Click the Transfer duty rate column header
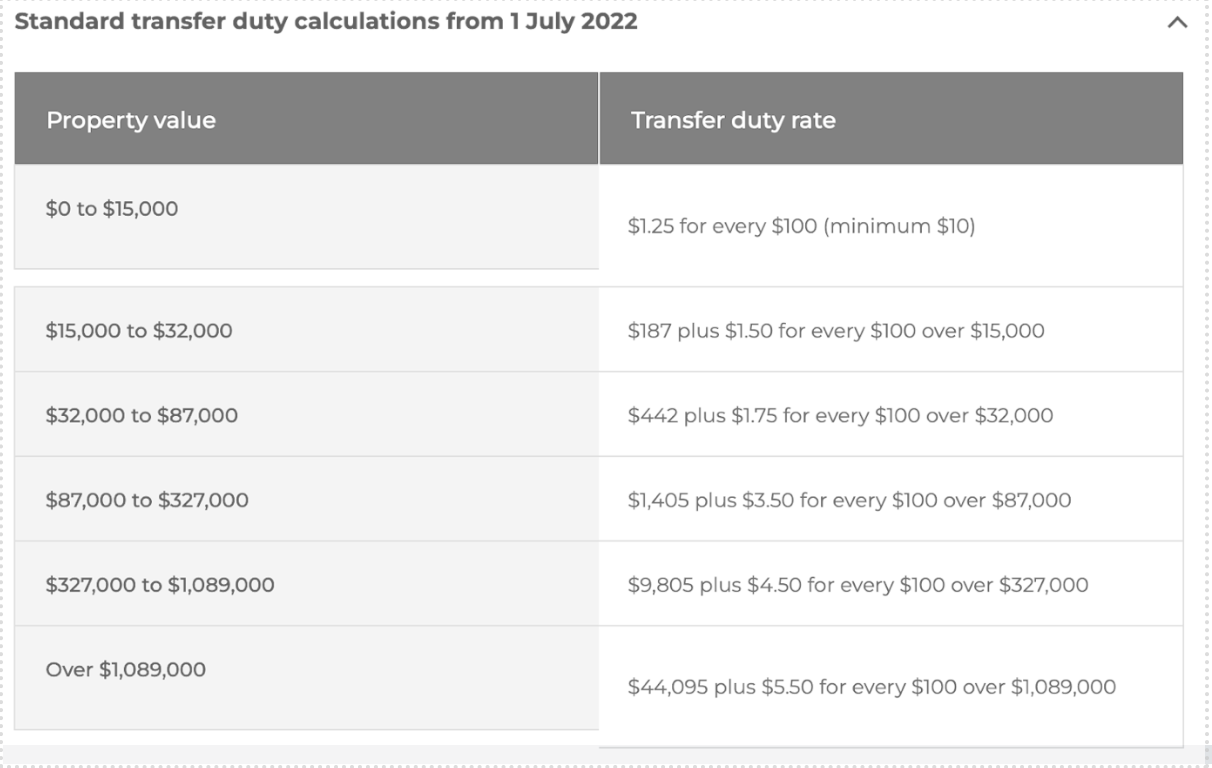 pyautogui.click(x=731, y=118)
